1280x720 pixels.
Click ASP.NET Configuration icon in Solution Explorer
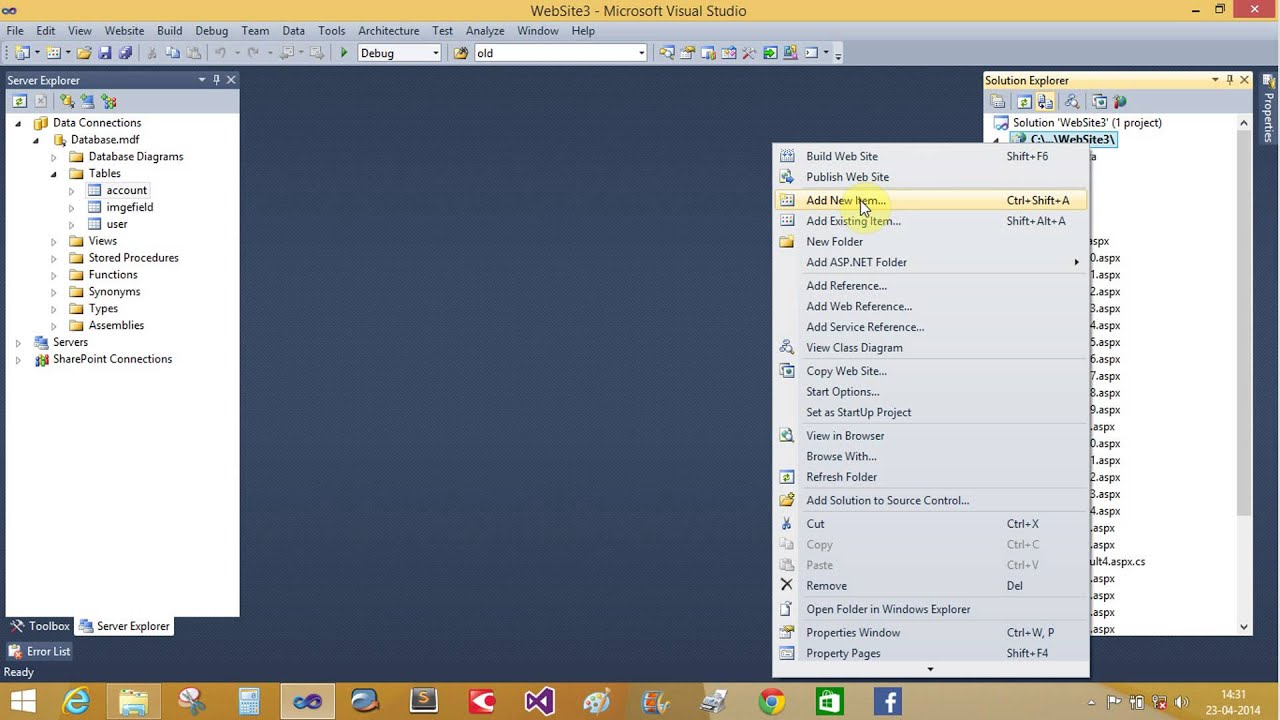click(x=1120, y=101)
